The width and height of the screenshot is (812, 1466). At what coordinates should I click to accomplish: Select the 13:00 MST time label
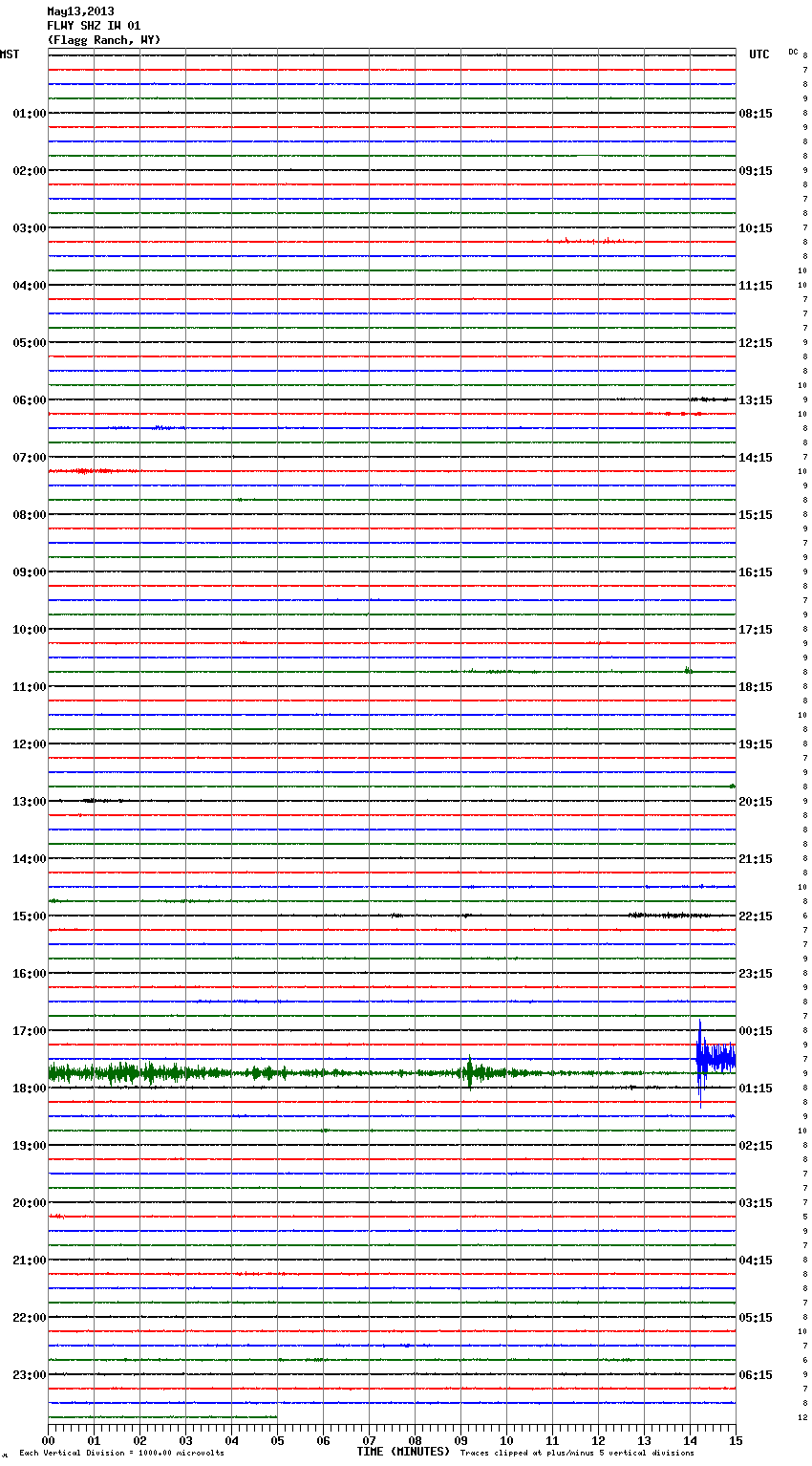(30, 802)
